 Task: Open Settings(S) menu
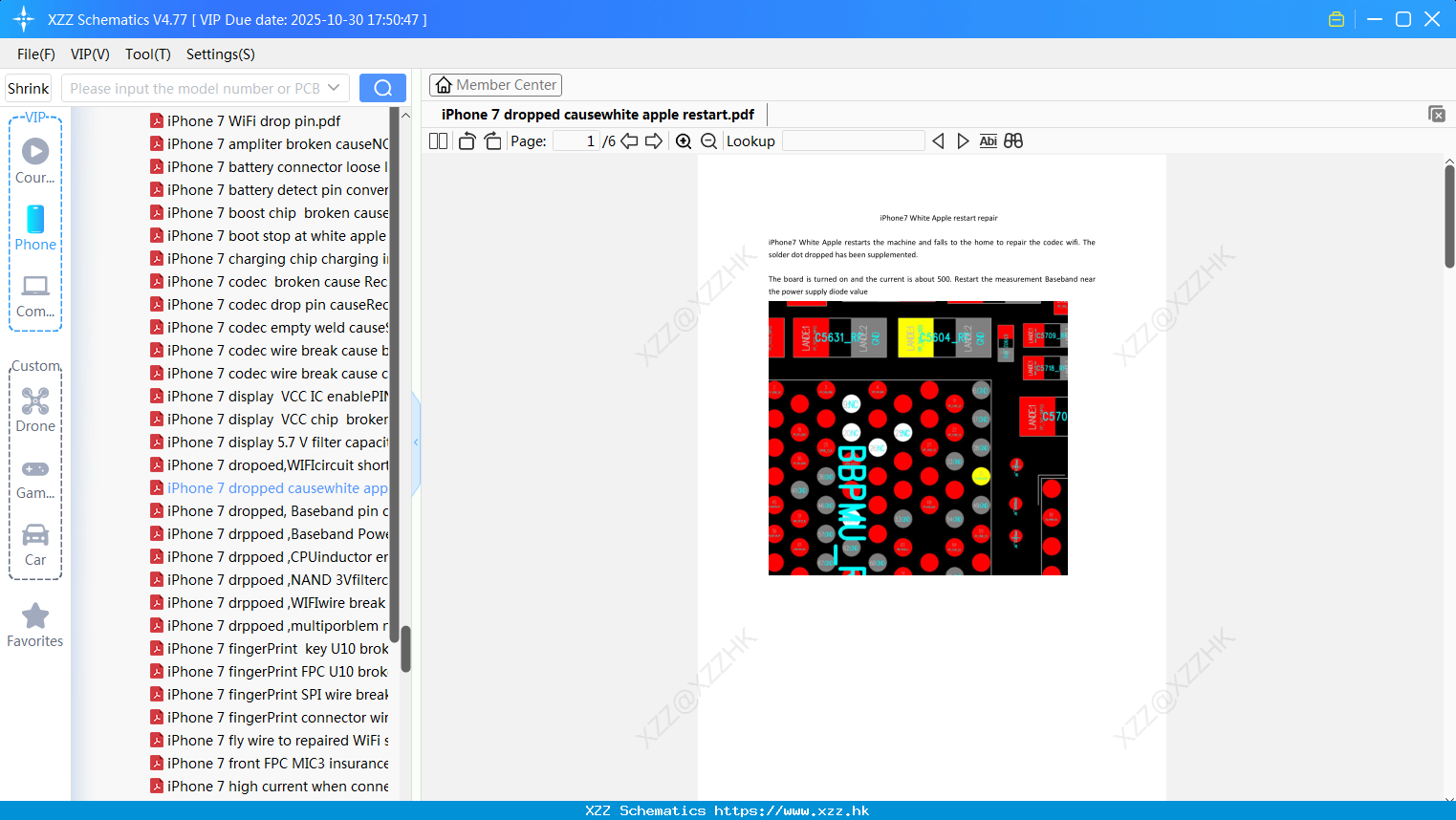tap(221, 54)
